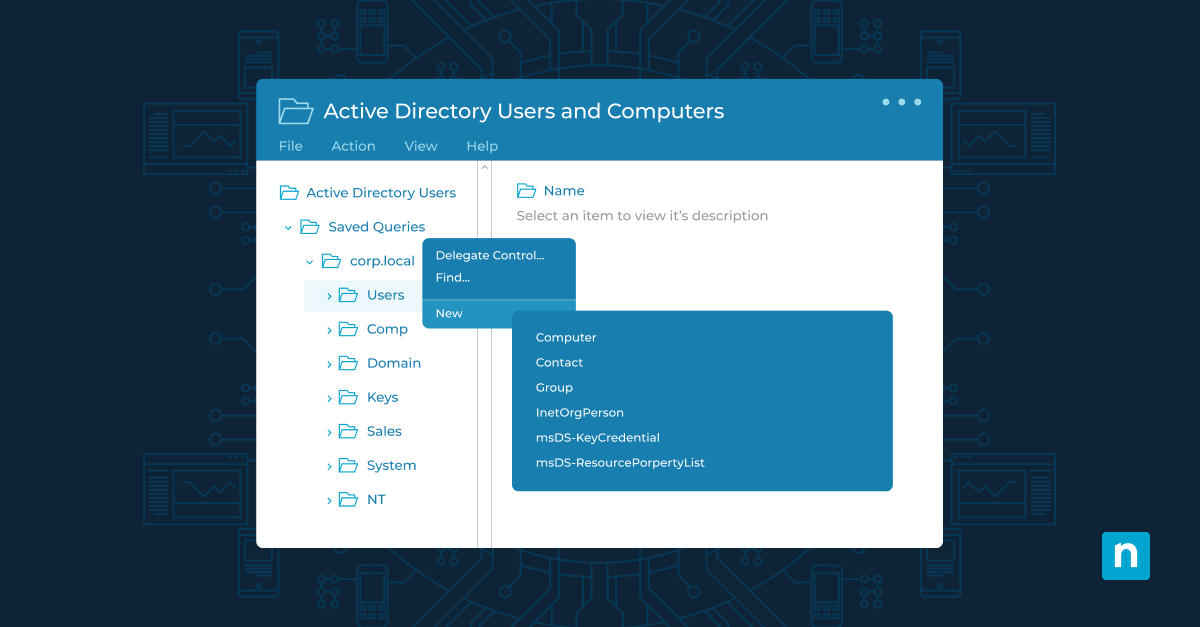
Task: Collapse the corp.local domain node
Action: (309, 262)
